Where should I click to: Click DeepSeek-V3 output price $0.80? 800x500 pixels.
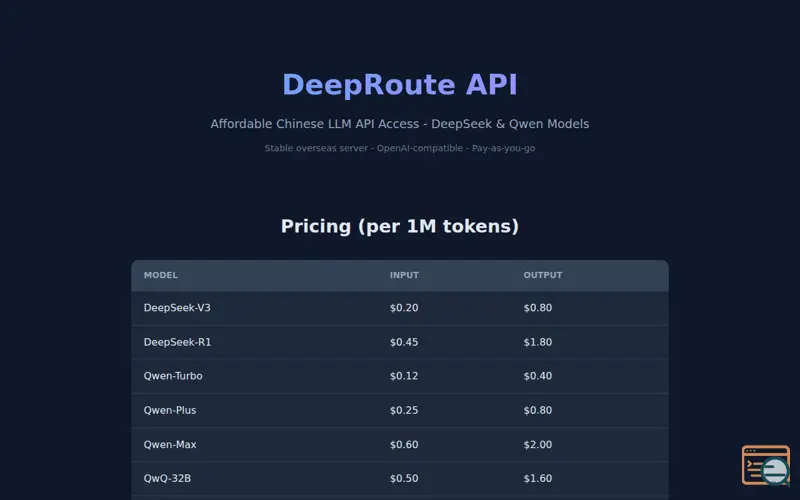click(538, 308)
